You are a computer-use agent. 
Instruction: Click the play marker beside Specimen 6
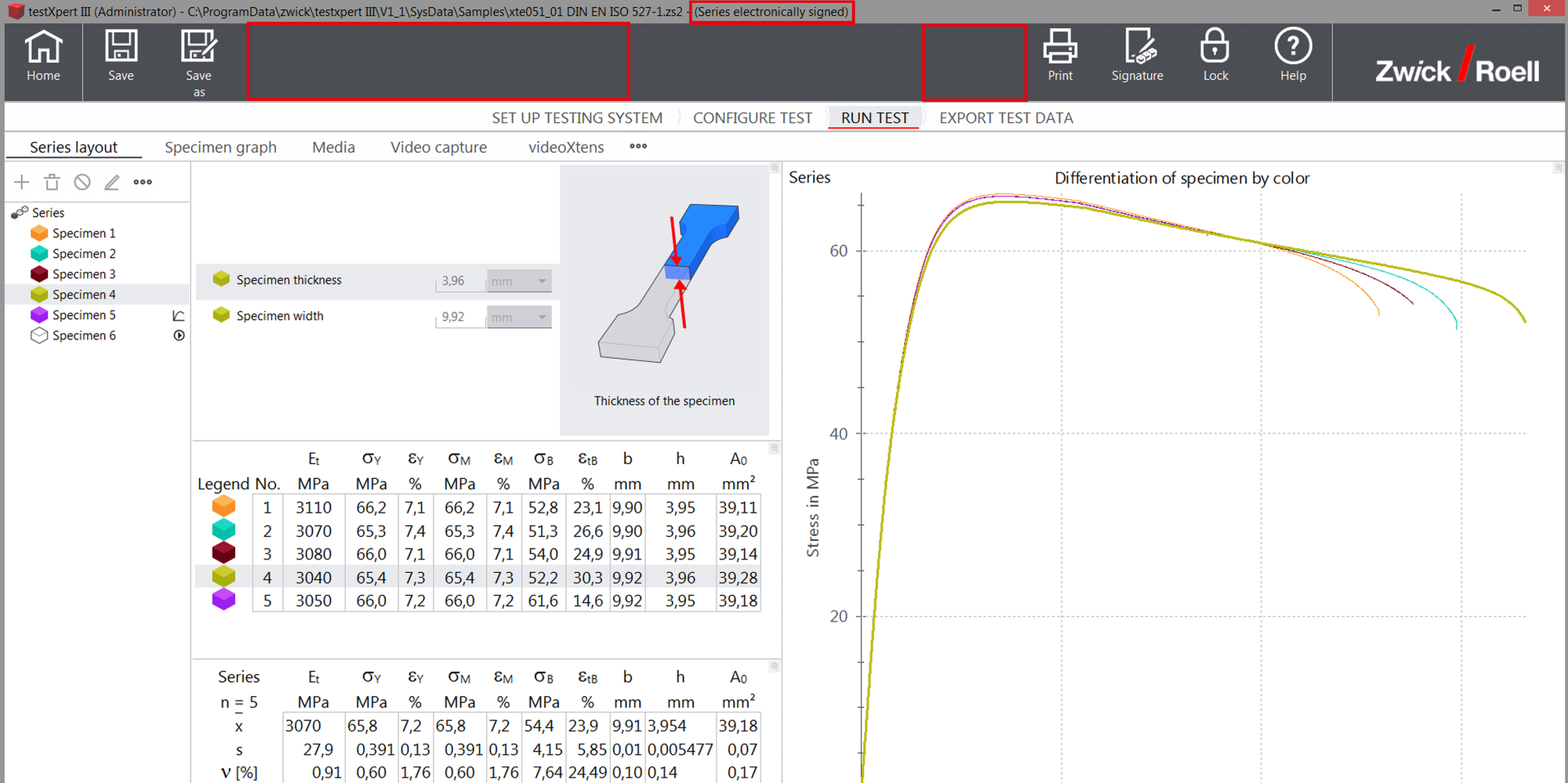179,335
